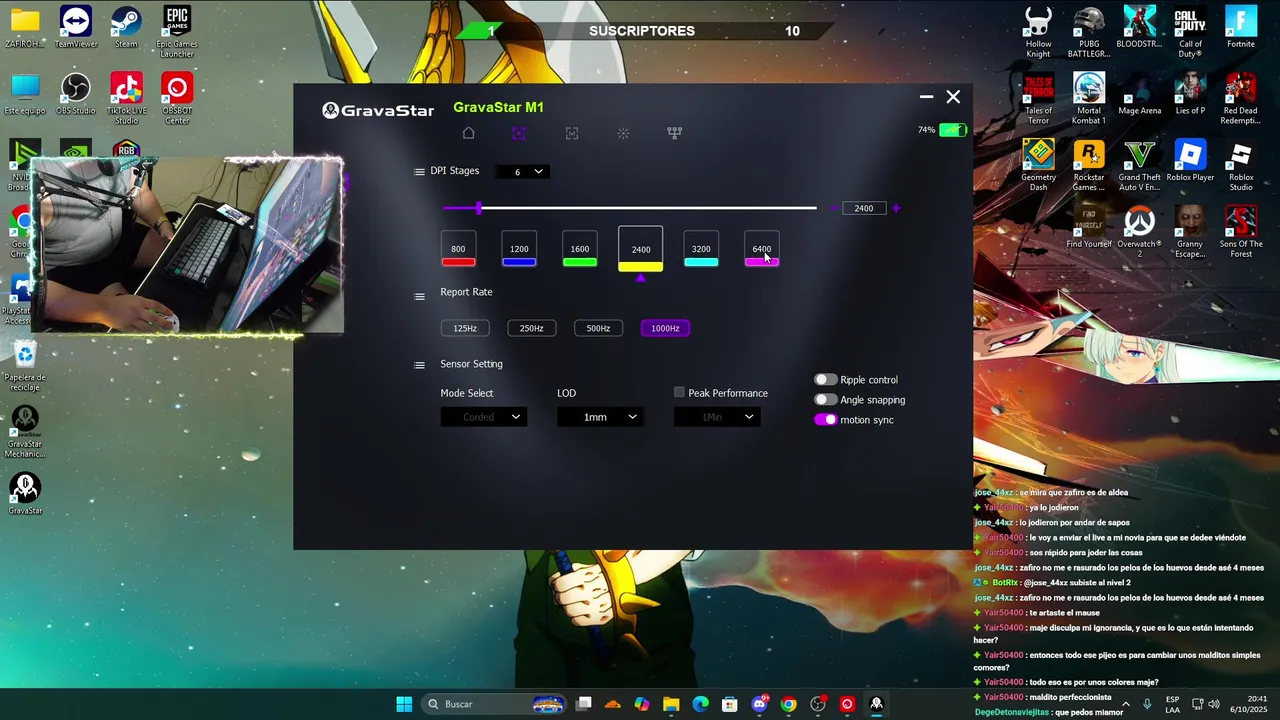The image size is (1280, 720).
Task: Click the Sensor Setting section list icon
Action: click(419, 365)
